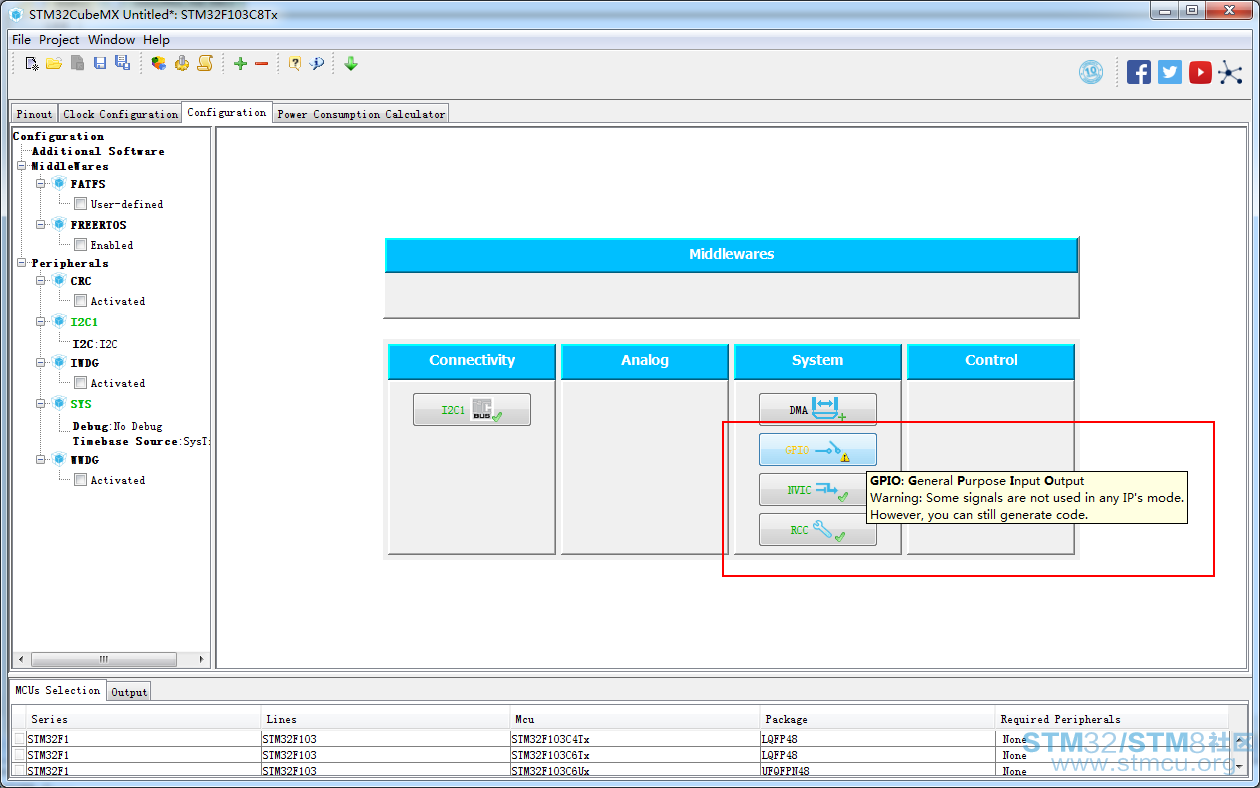Enable the FATFS User-defined checkbox
The image size is (1260, 788).
[81, 204]
